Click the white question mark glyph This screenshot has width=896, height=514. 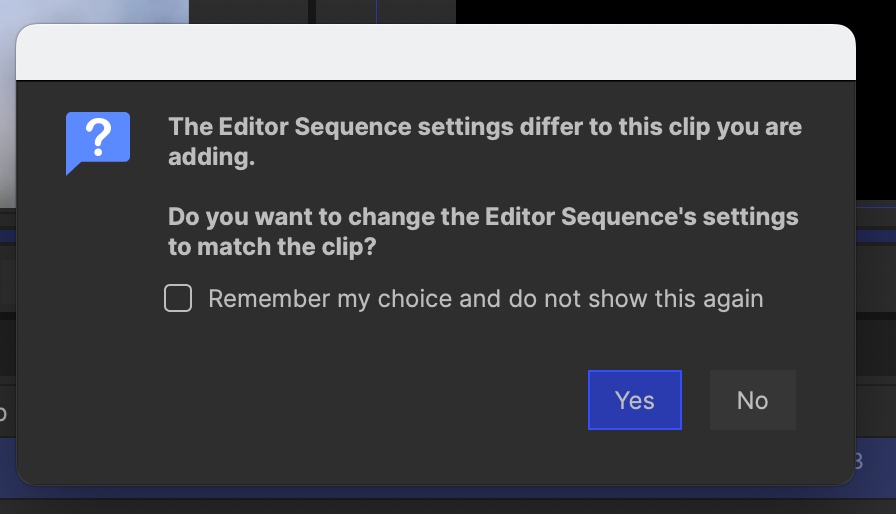[98, 136]
